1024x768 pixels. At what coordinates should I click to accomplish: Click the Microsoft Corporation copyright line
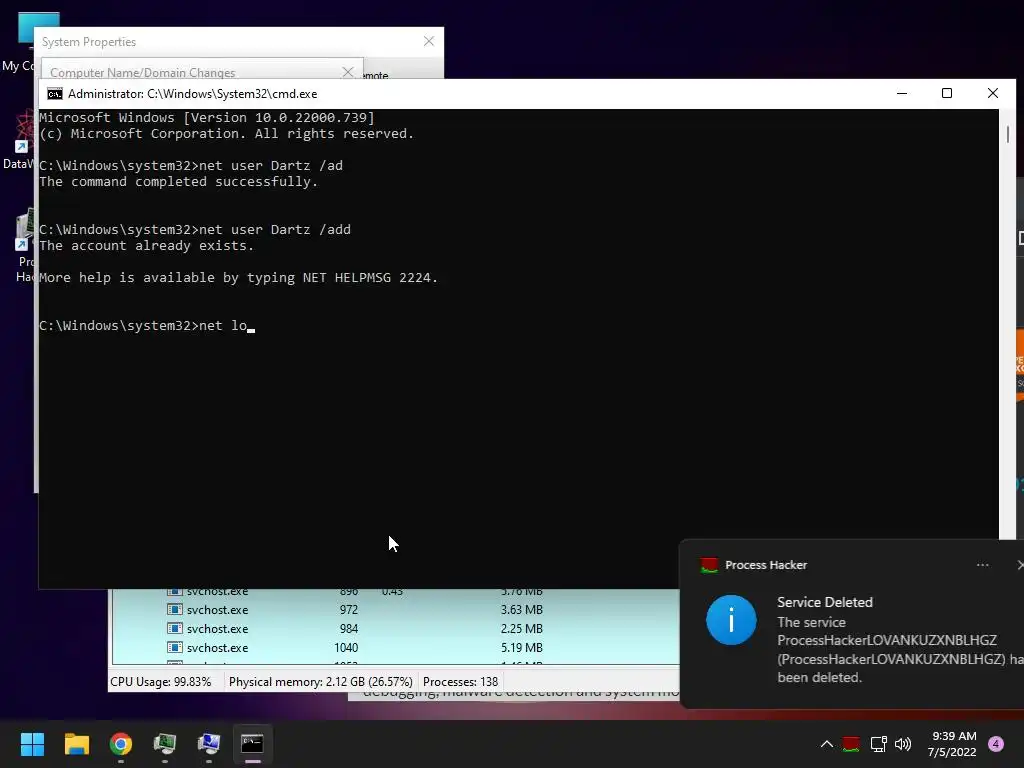coord(227,134)
